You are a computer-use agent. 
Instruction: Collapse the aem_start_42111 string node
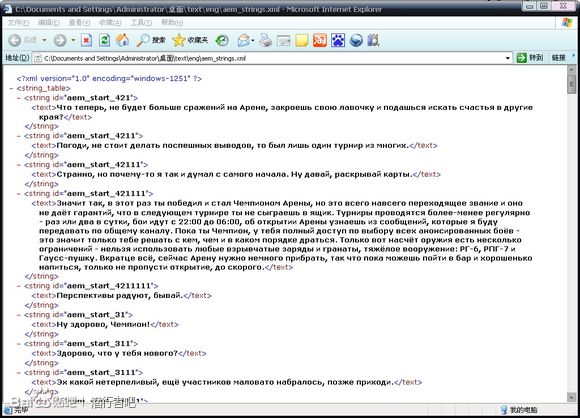pyautogui.click(x=18, y=165)
